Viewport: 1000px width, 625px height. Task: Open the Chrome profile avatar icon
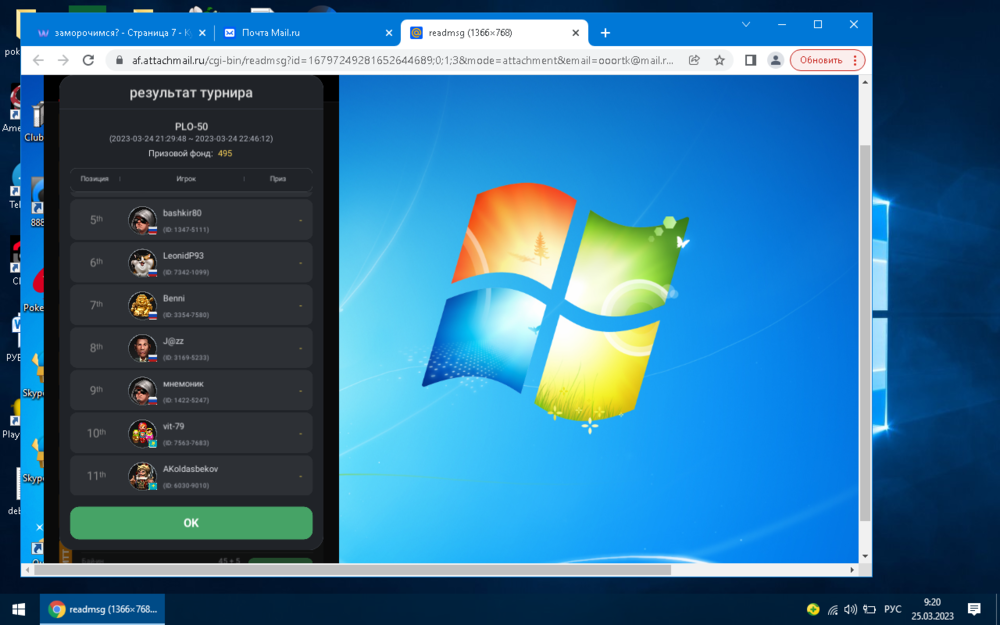pyautogui.click(x=775, y=60)
